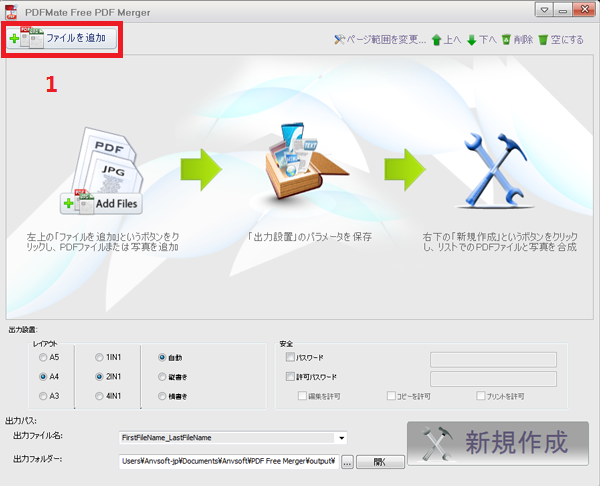Click the PDFMate app icon in title bar
Image resolution: width=600 pixels, height=486 pixels.
[x=11, y=12]
